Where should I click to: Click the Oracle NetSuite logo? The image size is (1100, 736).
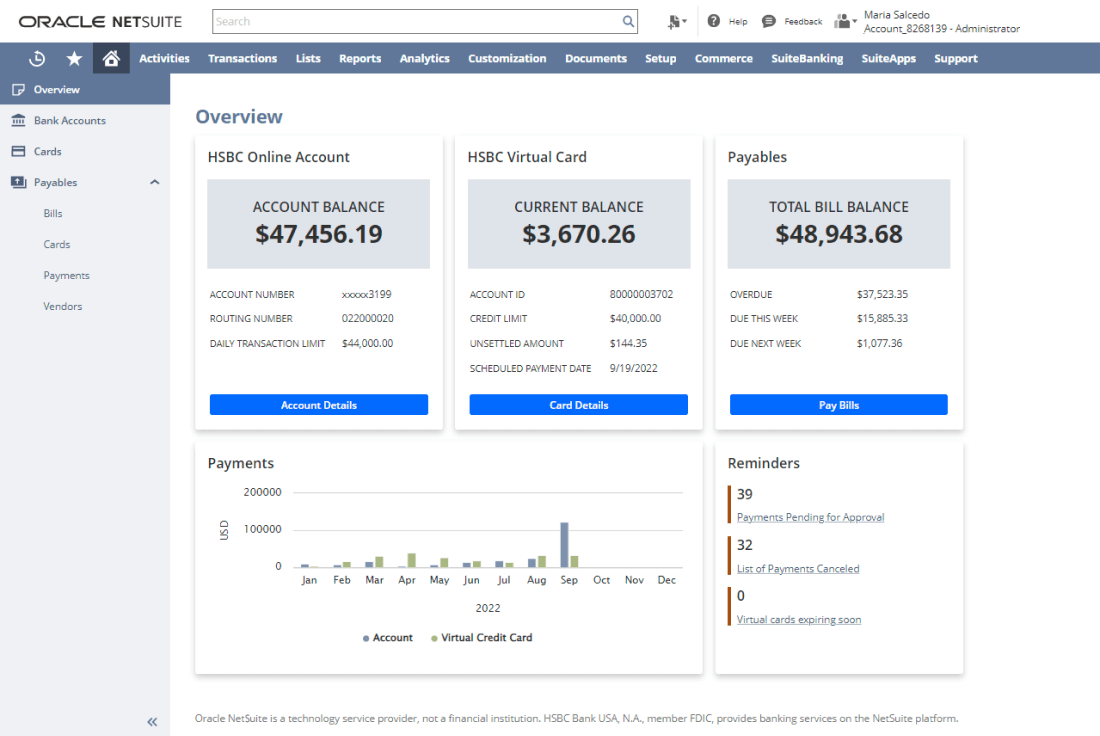pos(100,22)
